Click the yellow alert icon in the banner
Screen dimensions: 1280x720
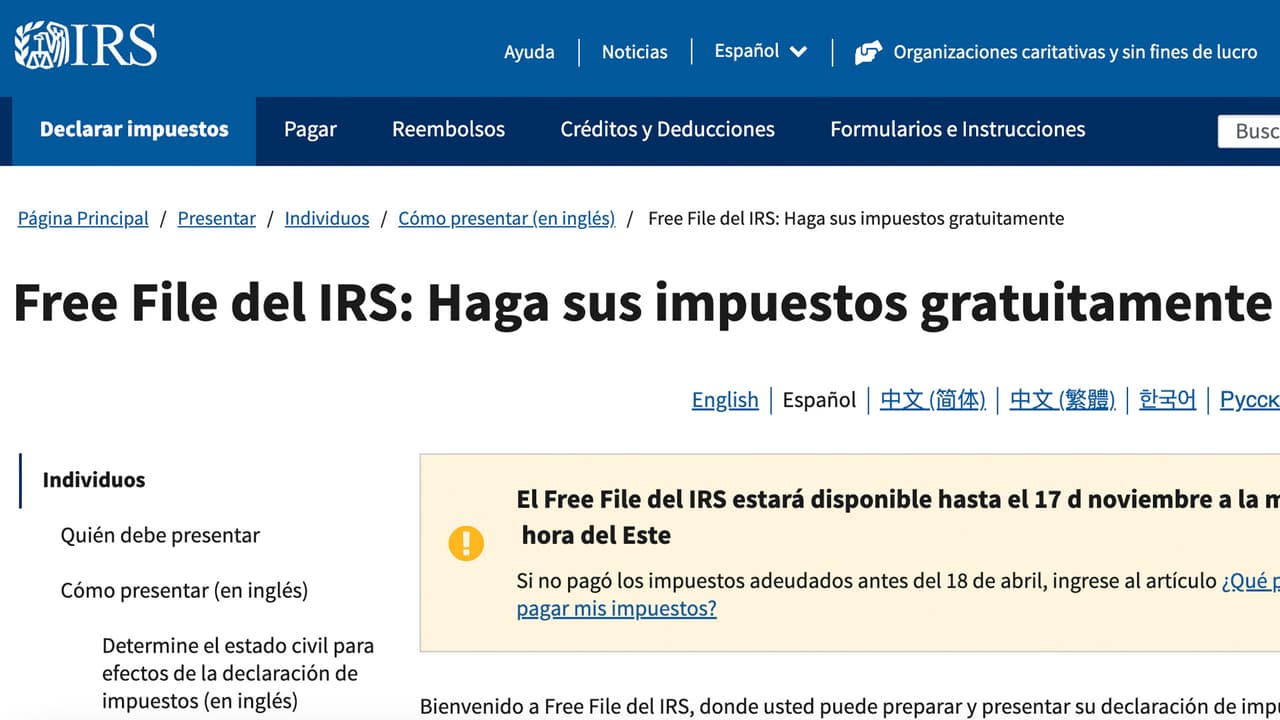pyautogui.click(x=466, y=543)
